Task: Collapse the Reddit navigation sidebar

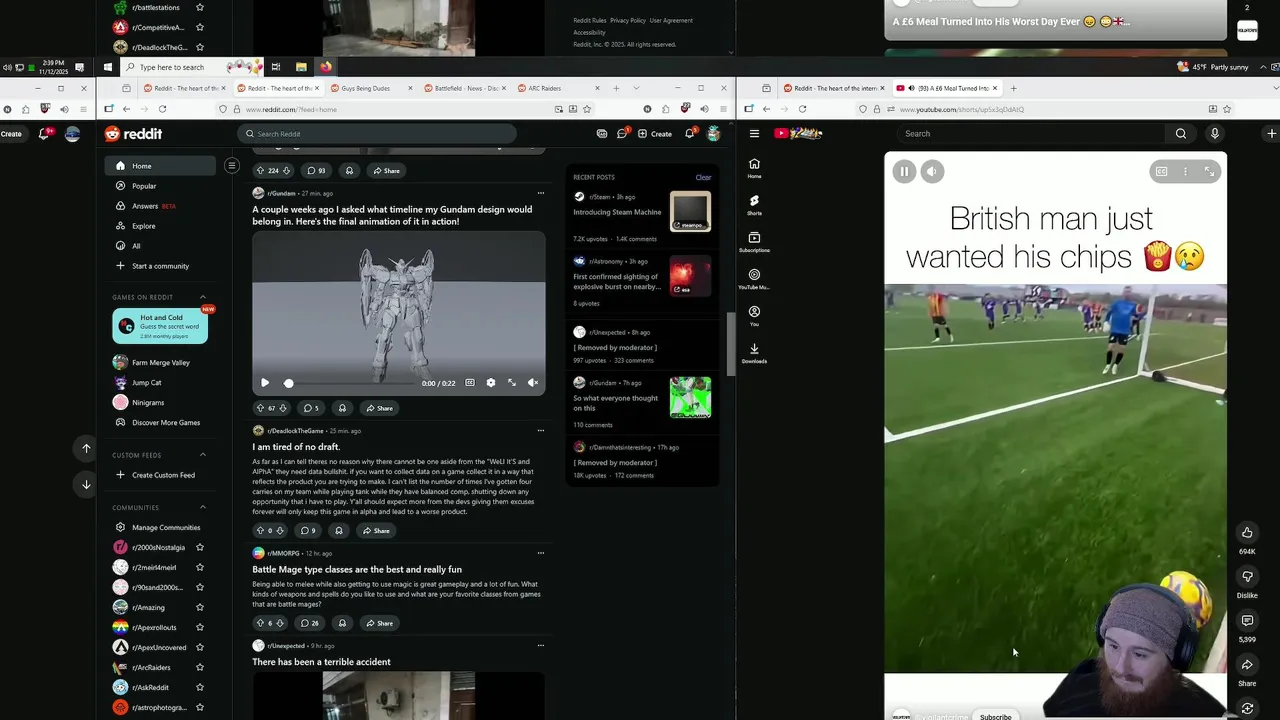Action: (x=231, y=166)
